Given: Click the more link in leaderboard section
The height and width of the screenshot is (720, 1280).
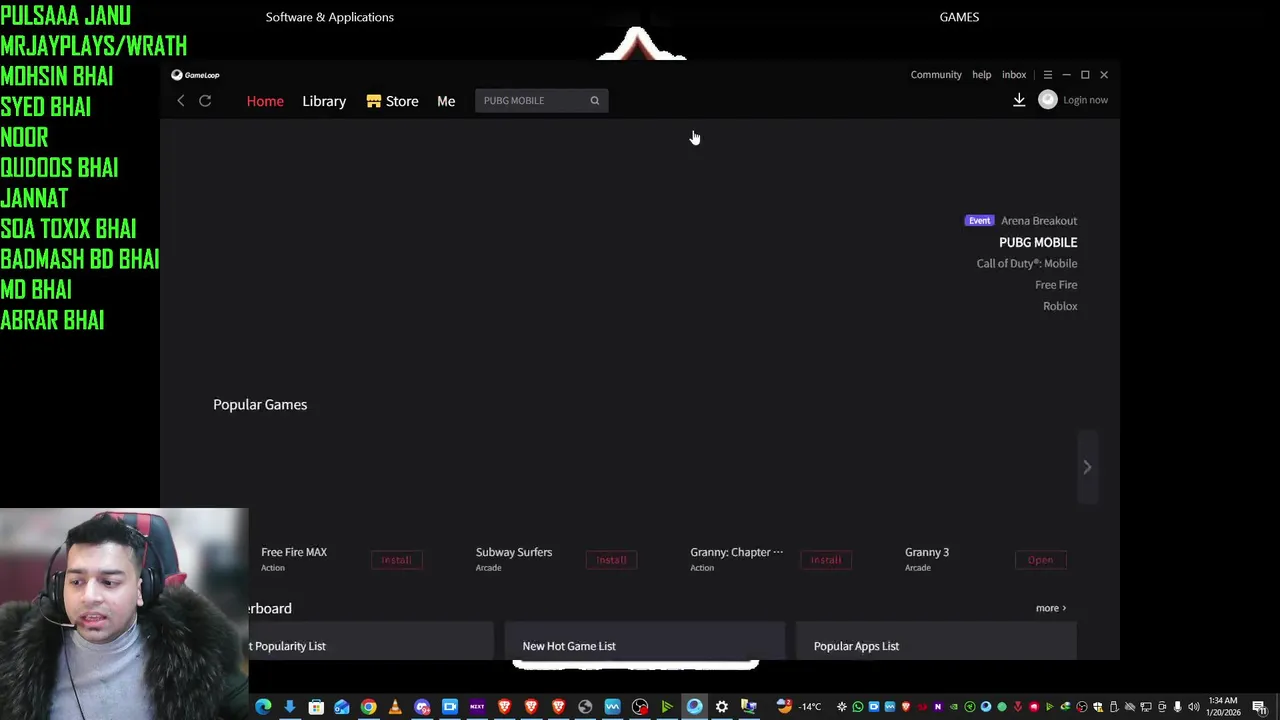Looking at the screenshot, I should click(x=1050, y=608).
